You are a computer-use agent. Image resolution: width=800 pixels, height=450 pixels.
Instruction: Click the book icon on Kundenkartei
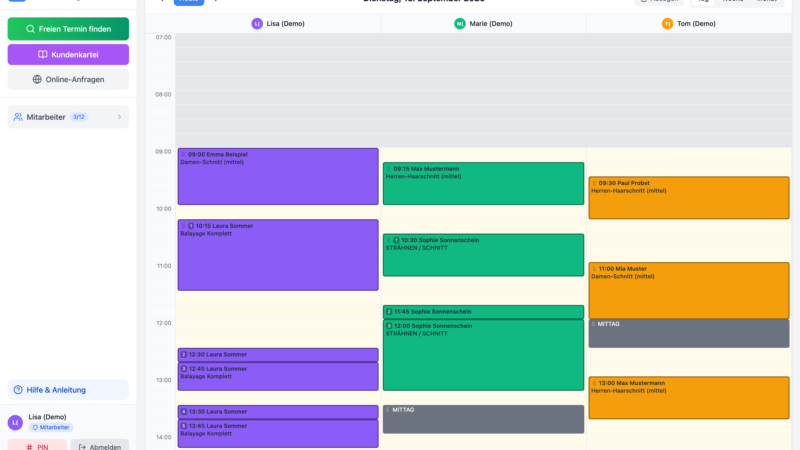pos(43,55)
